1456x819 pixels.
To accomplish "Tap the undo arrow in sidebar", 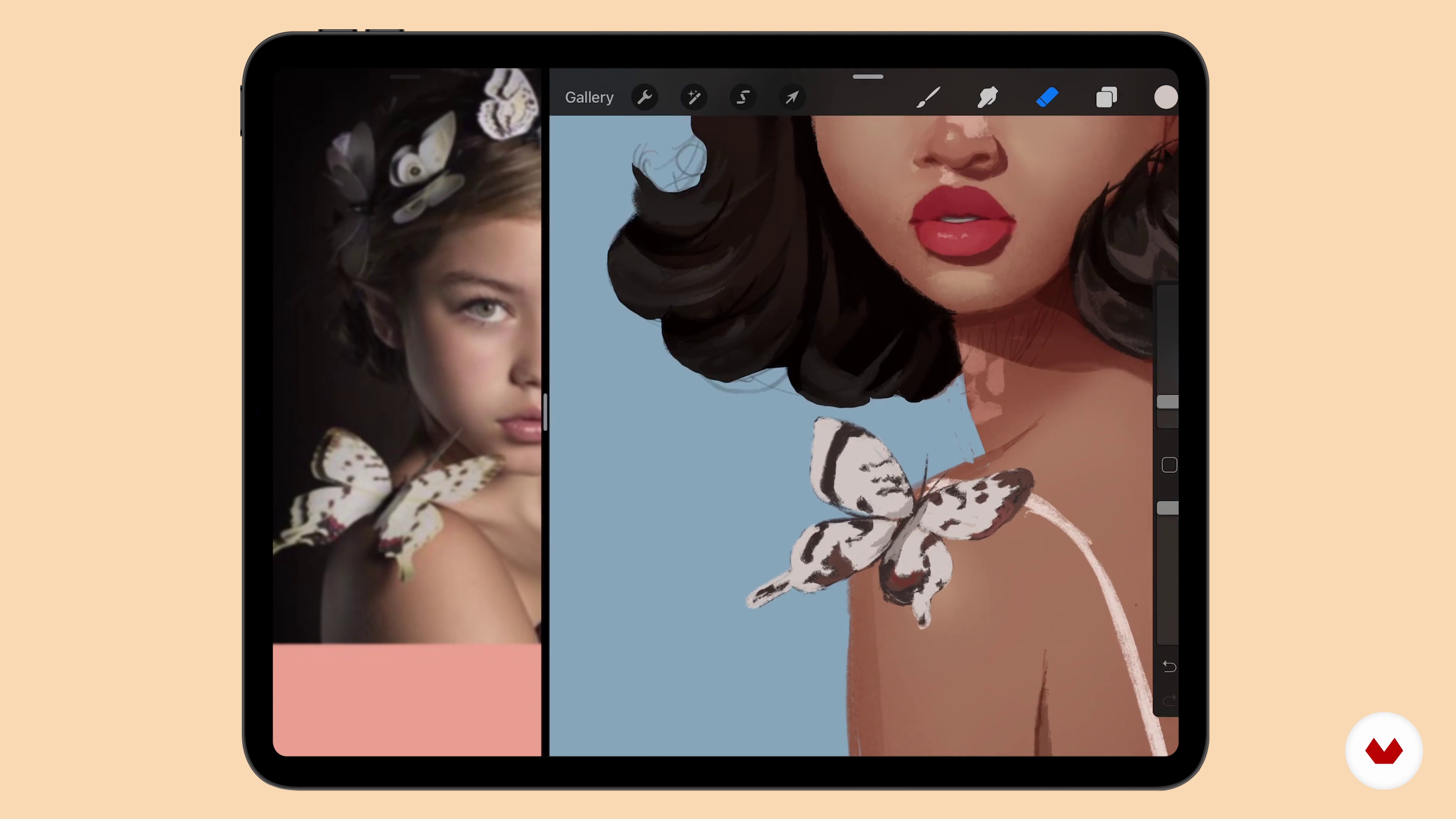I will (x=1169, y=667).
